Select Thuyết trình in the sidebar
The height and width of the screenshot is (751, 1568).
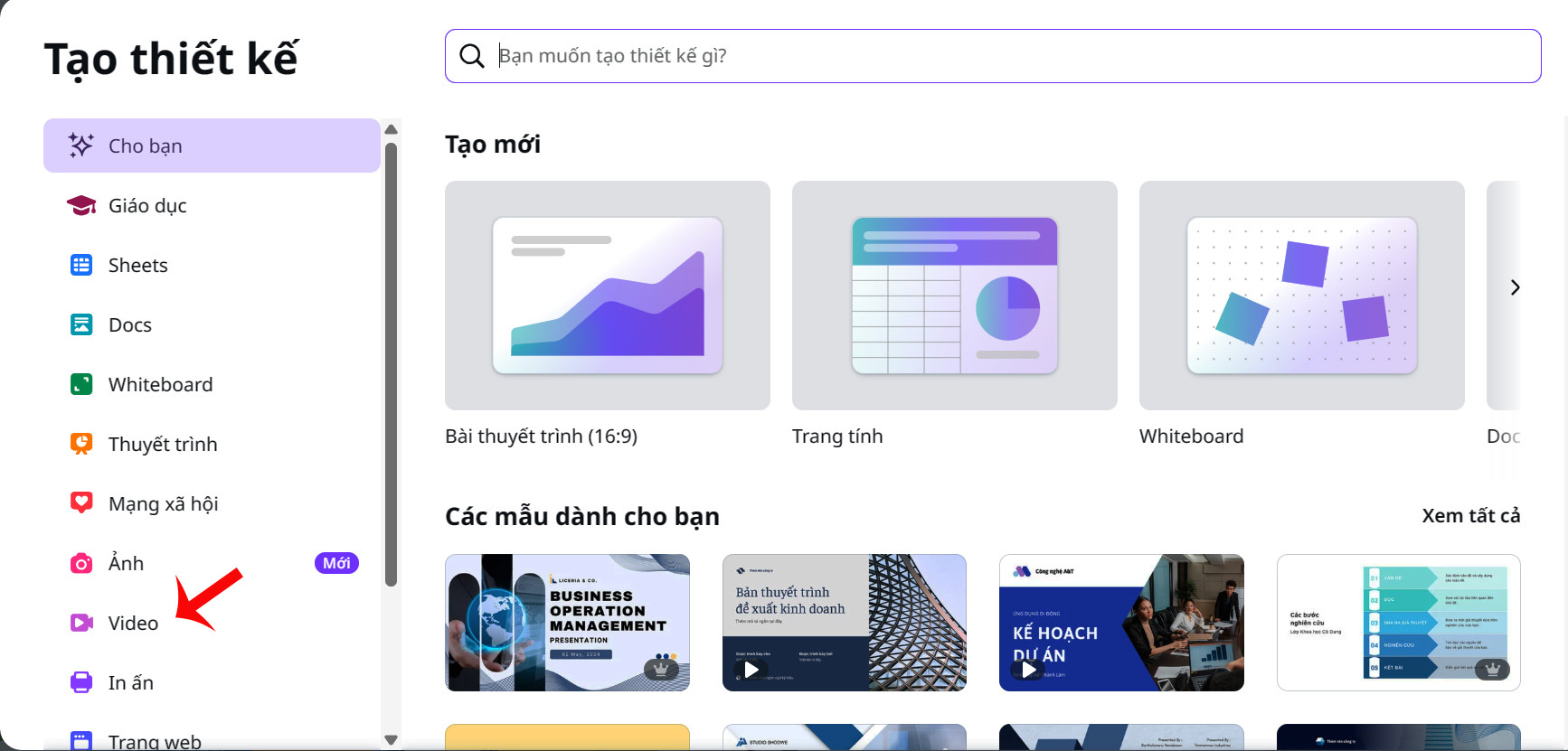212,444
